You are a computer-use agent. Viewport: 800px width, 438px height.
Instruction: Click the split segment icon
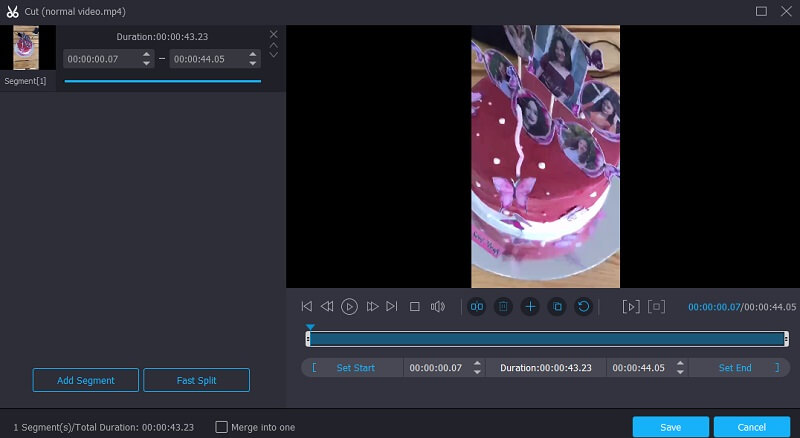point(477,306)
